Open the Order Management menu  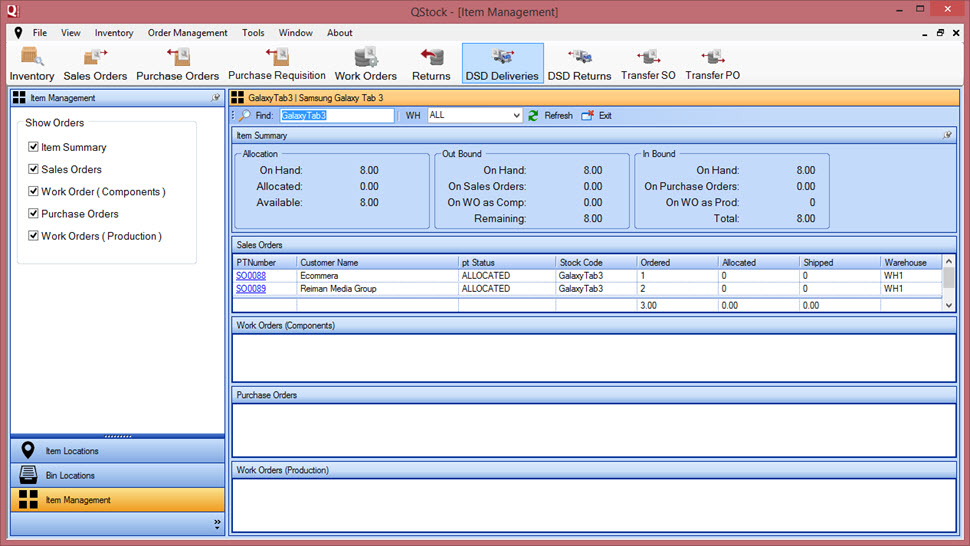pos(187,33)
